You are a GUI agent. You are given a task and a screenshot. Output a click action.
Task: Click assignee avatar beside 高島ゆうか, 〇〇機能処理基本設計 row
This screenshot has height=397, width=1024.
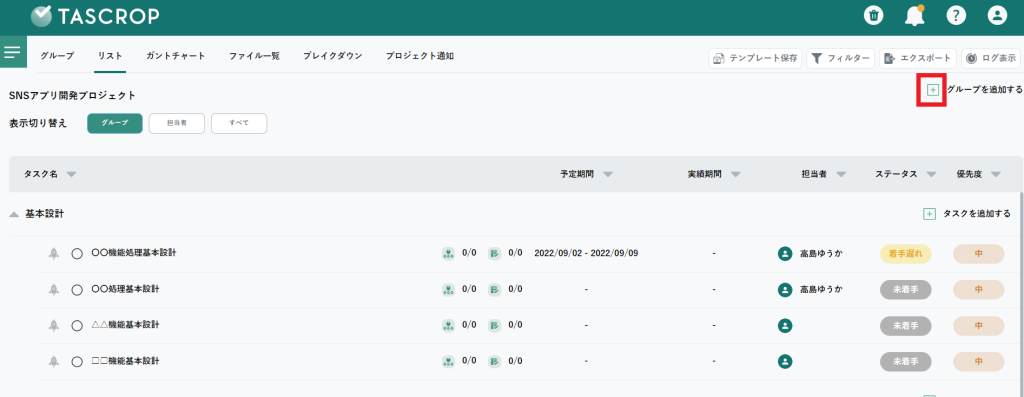click(x=785, y=253)
